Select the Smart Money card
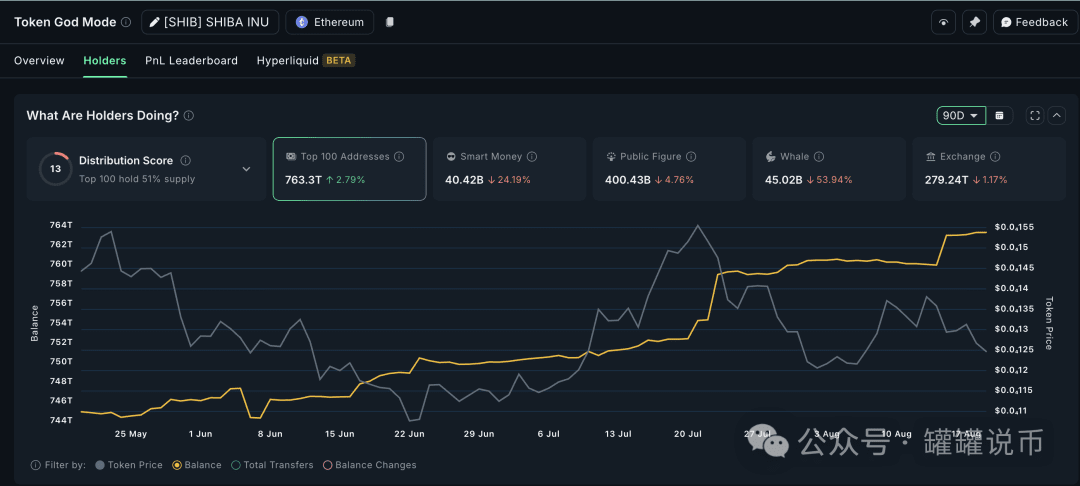Image resolution: width=1080 pixels, height=486 pixels. click(509, 169)
